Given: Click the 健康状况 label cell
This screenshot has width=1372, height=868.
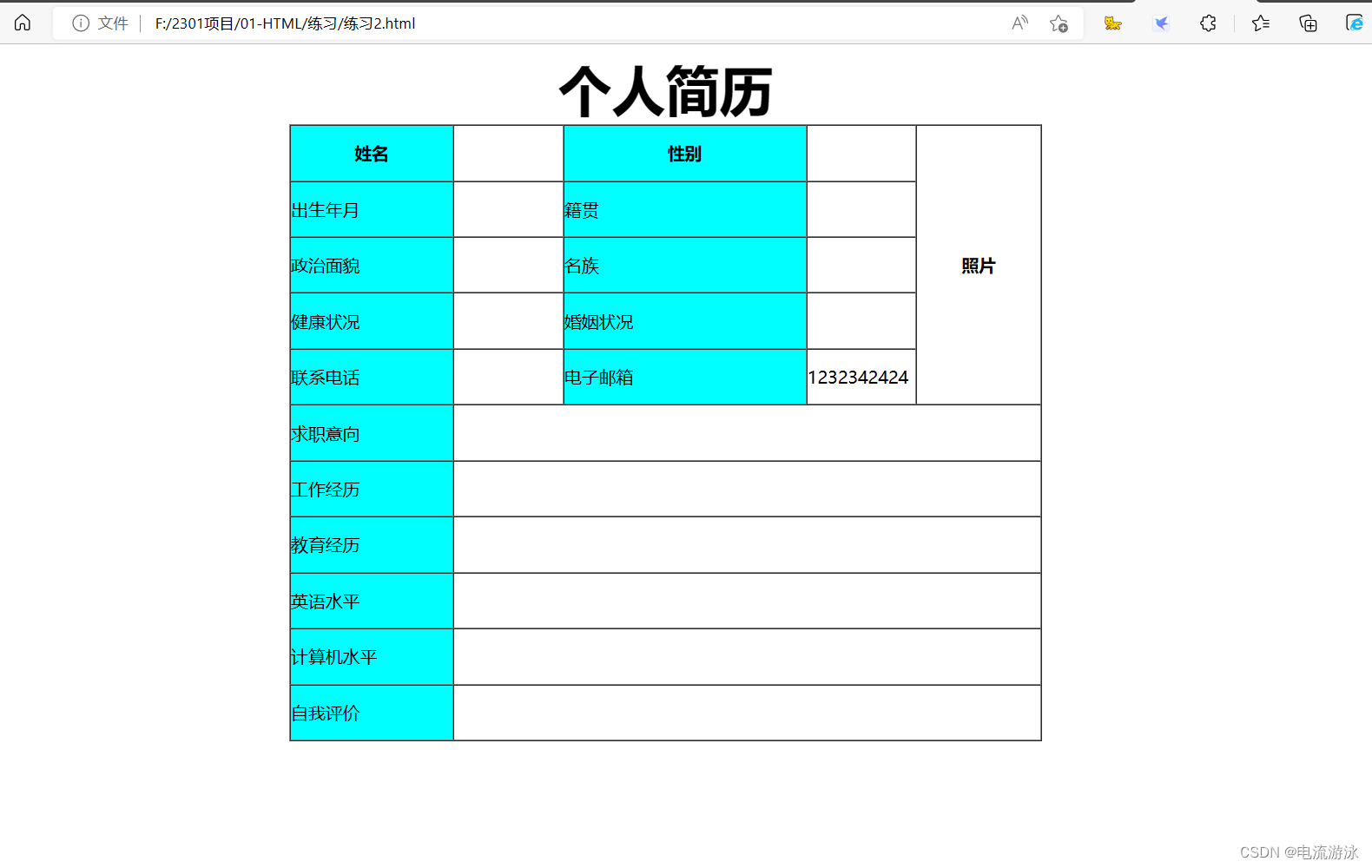Looking at the screenshot, I should point(372,322).
